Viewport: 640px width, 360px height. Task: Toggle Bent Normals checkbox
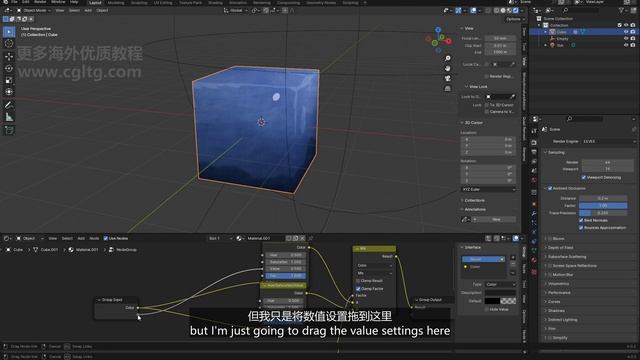click(581, 220)
